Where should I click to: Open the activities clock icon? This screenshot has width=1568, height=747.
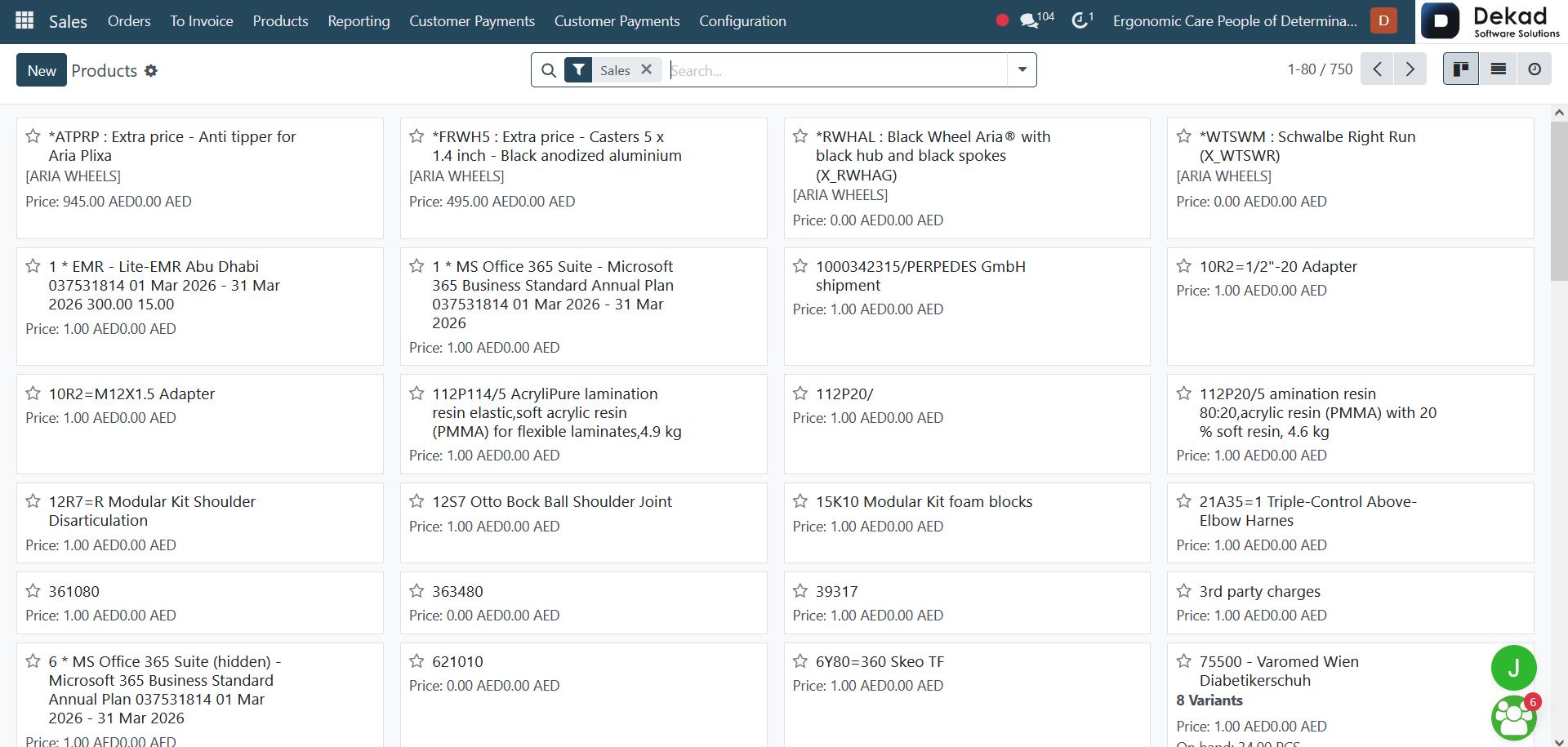pyautogui.click(x=1080, y=21)
